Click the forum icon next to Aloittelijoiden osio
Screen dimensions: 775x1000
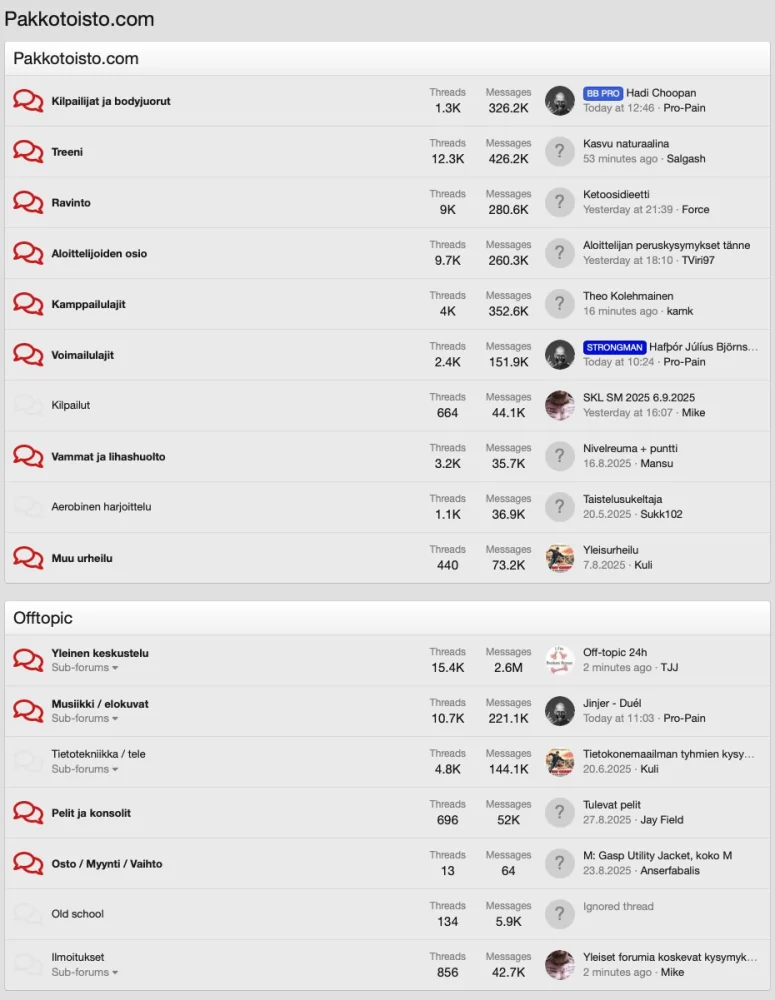28,253
